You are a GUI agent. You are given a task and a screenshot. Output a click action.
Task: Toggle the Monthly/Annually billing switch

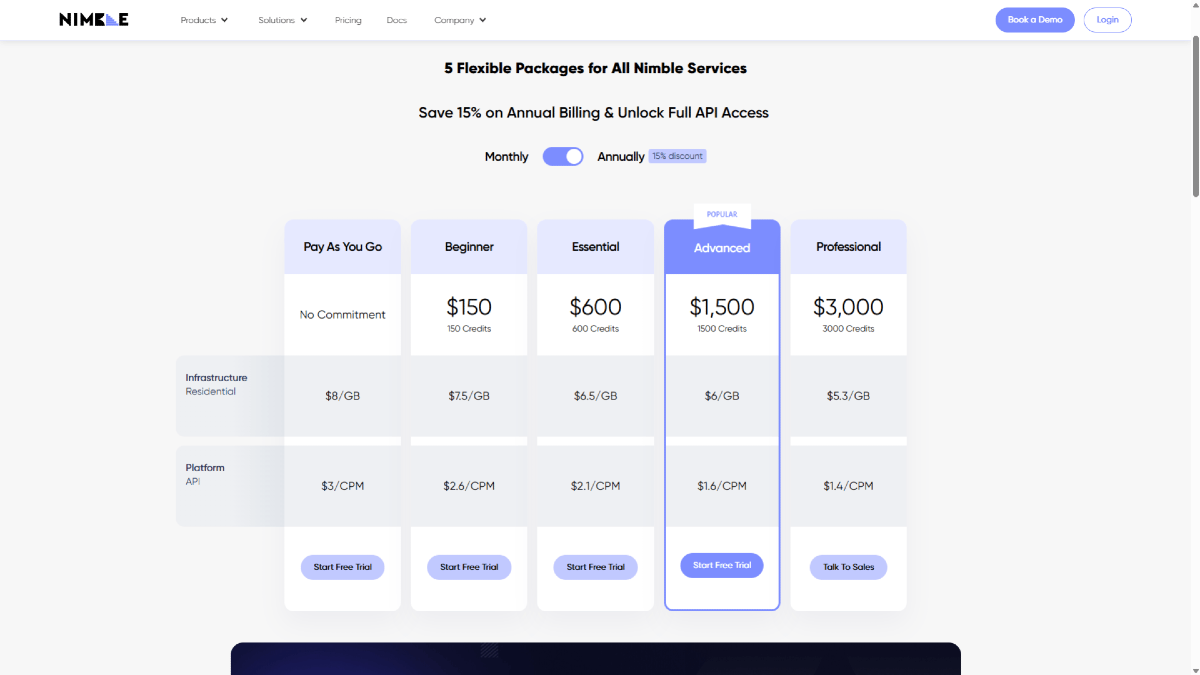pyautogui.click(x=563, y=156)
